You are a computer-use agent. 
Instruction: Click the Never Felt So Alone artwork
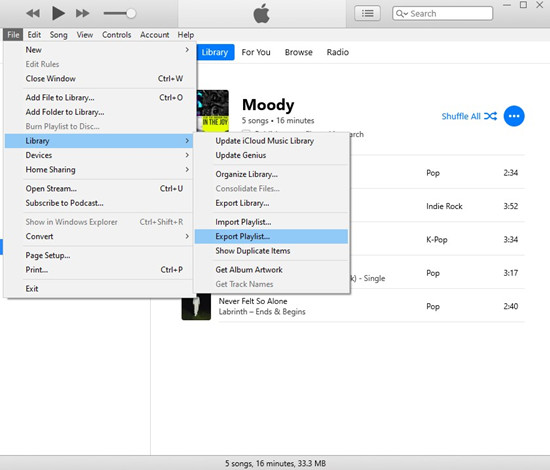[x=196, y=307]
